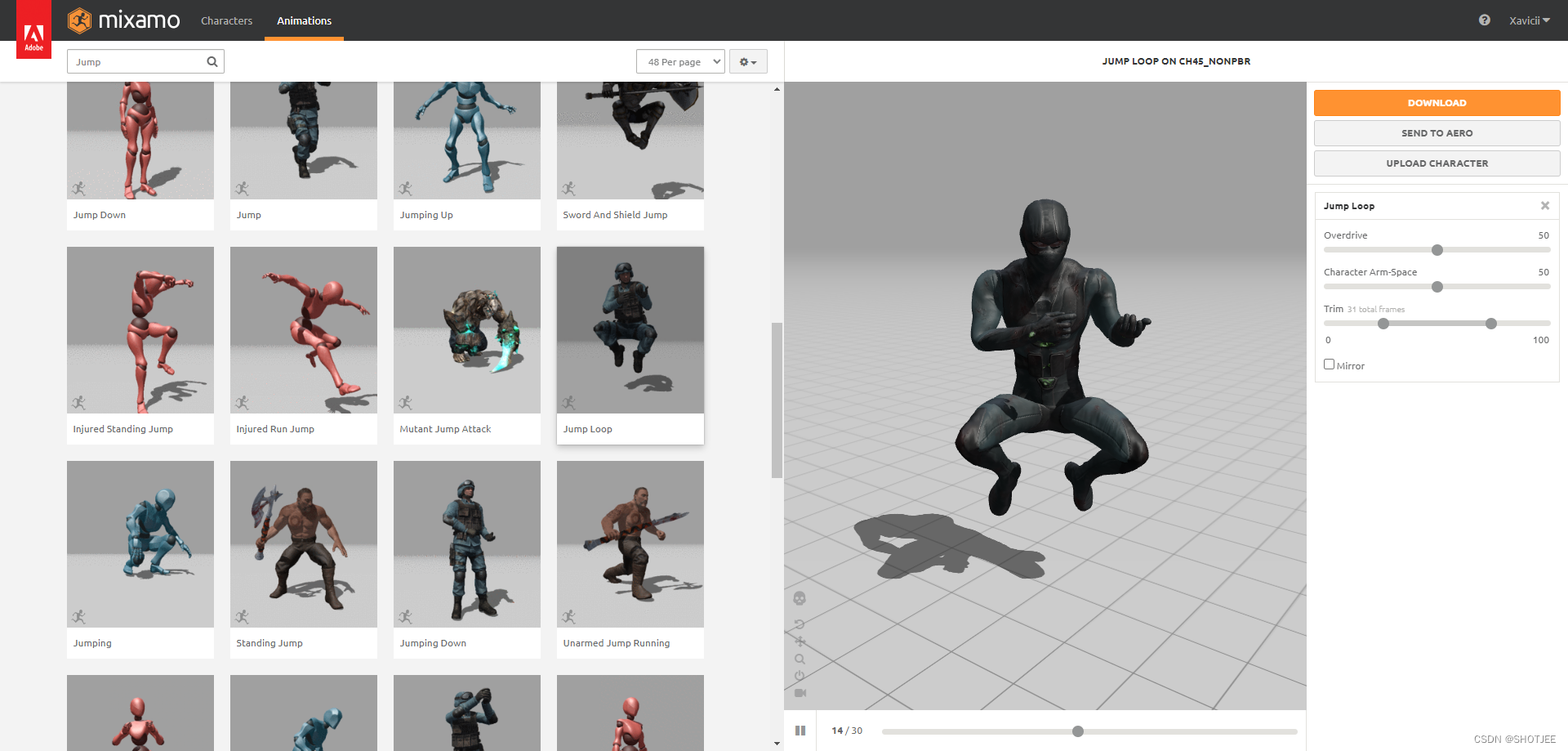Click running figure icon on Standing Jump
This screenshot has height=751, width=1568.
(x=242, y=617)
